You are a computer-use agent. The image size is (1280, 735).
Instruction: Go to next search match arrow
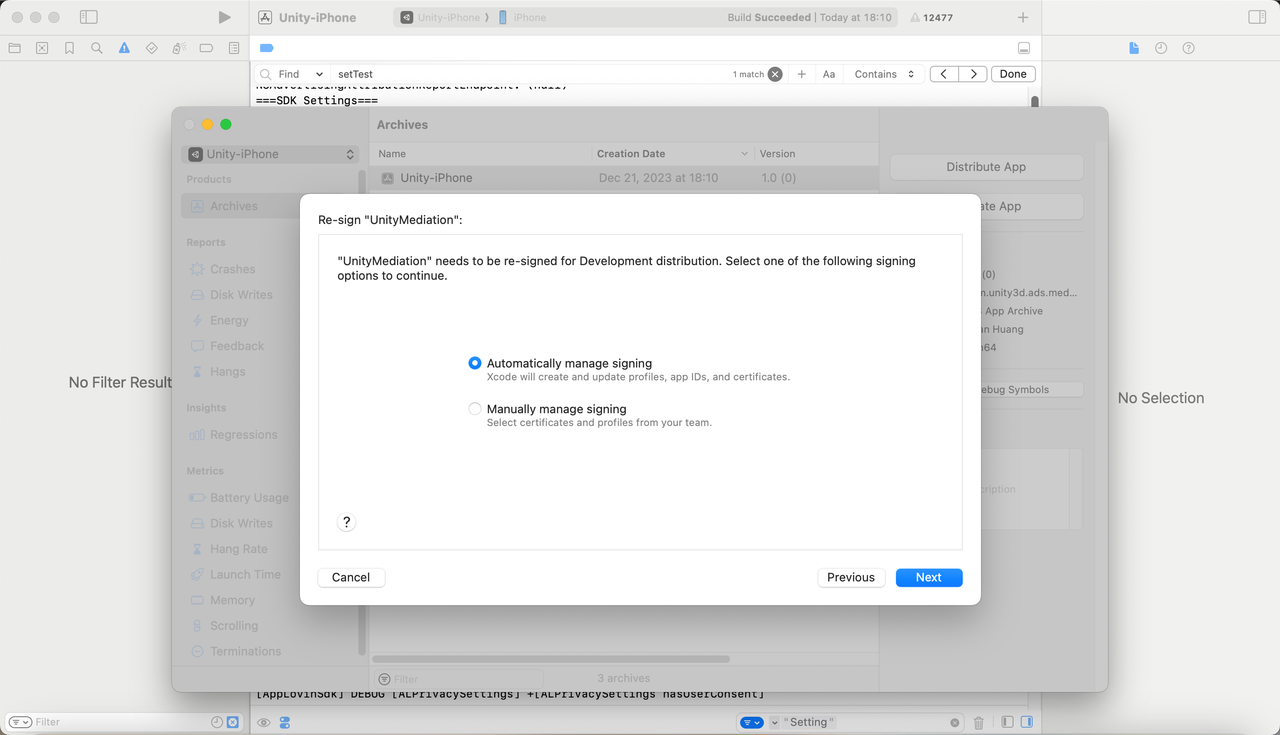(x=973, y=74)
